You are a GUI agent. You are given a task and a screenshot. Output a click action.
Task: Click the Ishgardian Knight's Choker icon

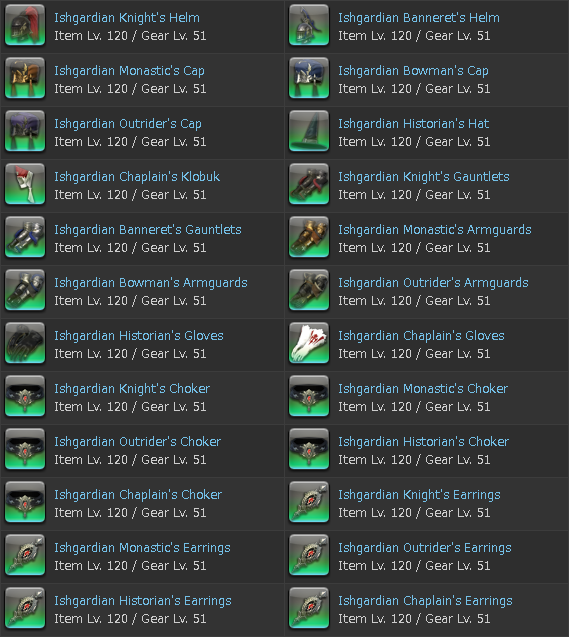coord(25,396)
